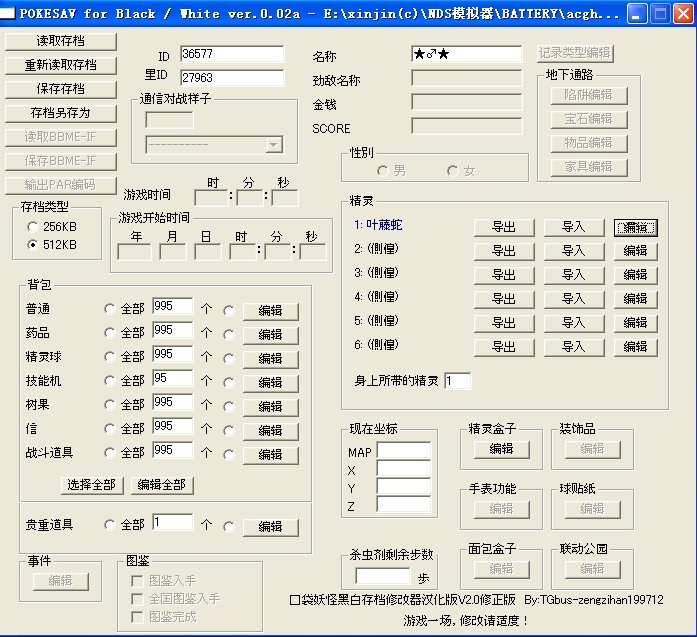Click the 重新读取存档 button

(x=61, y=65)
